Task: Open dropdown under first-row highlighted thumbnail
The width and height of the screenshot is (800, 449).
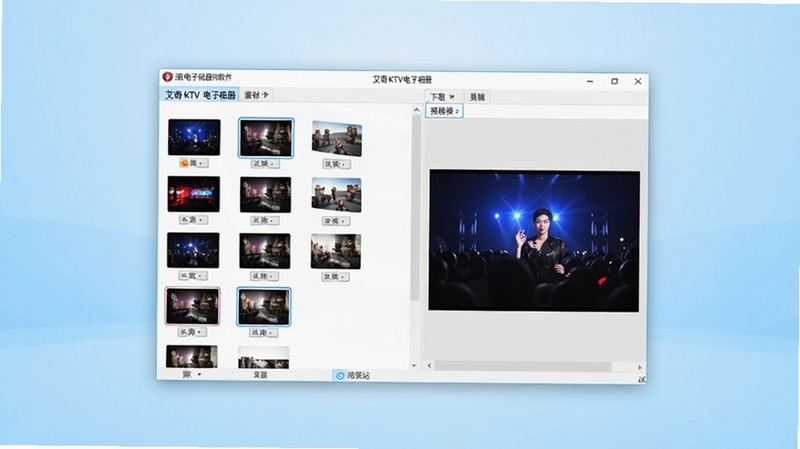Action: [x=265, y=164]
